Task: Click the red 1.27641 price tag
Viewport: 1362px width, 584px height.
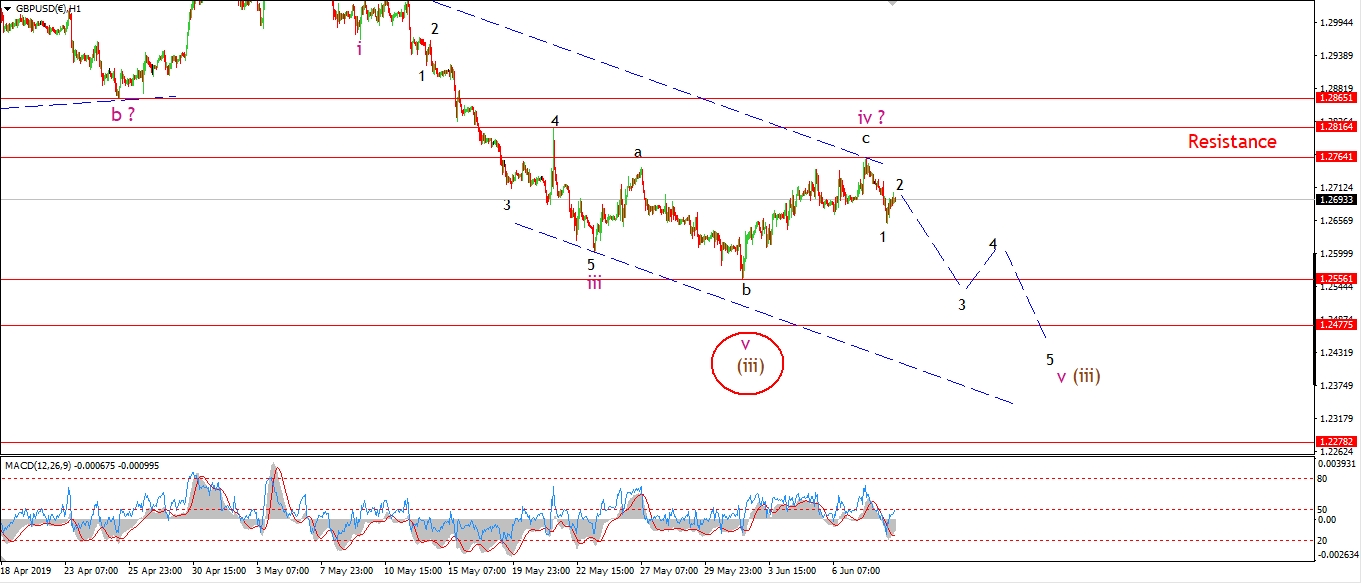Action: coord(1337,157)
